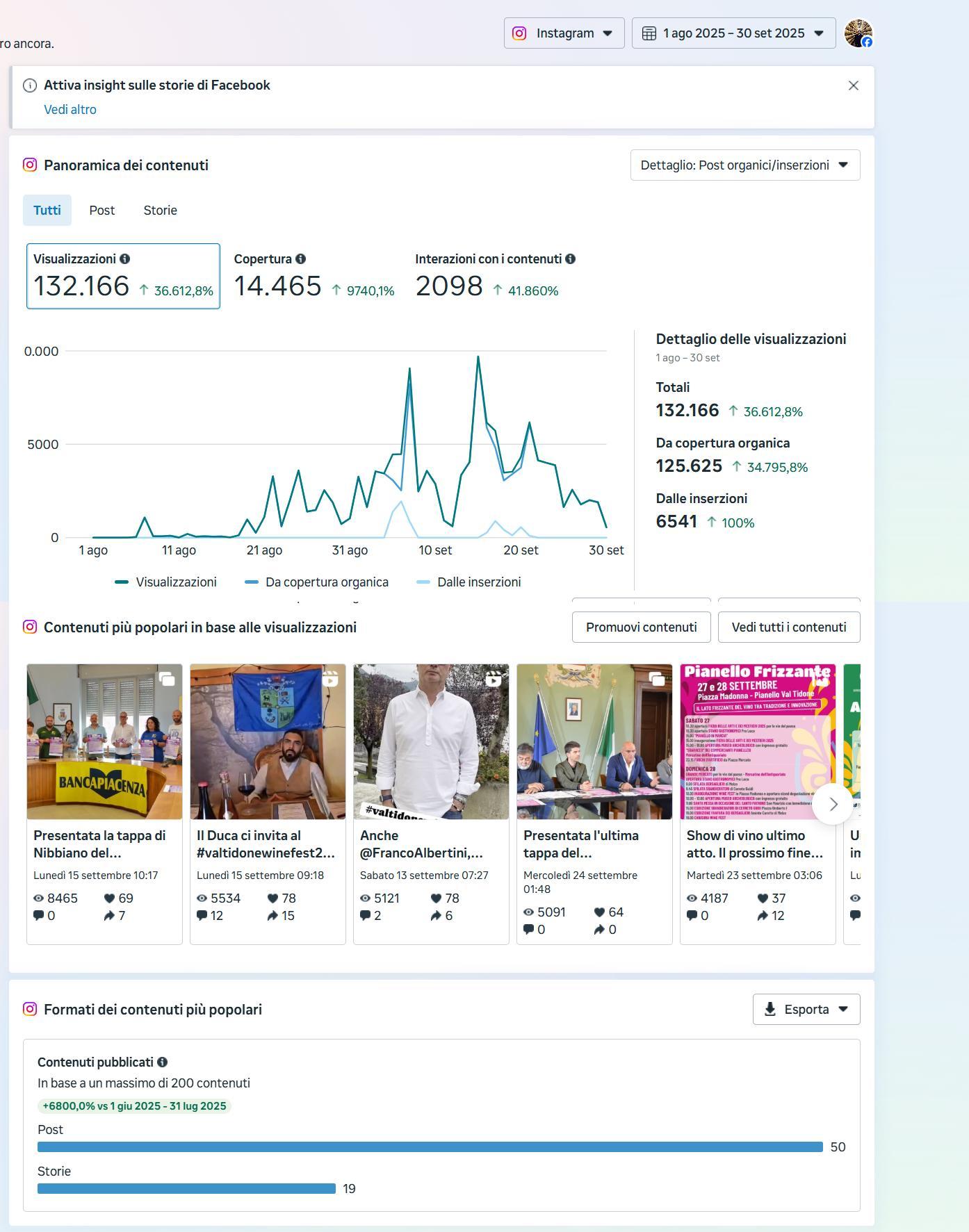The image size is (969, 1232).
Task: Click the reel icon on Franco Albertini thumbnail
Action: tap(494, 679)
